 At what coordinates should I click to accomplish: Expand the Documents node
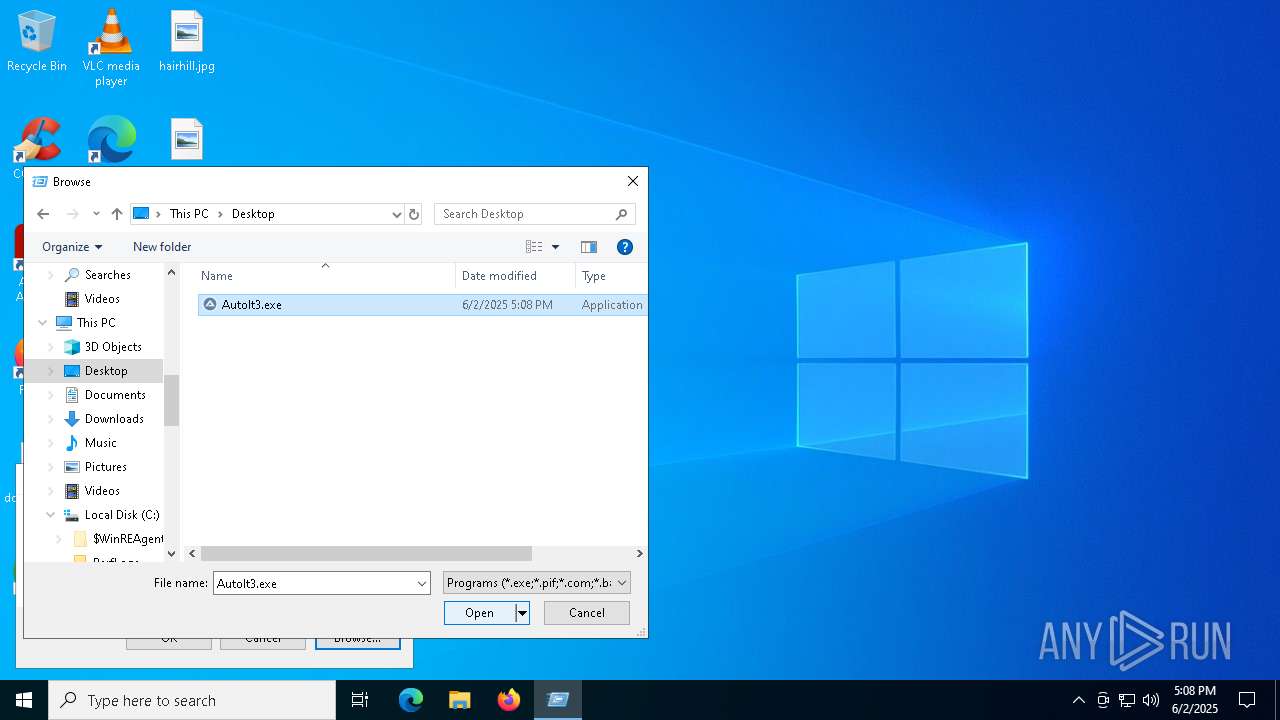point(50,395)
